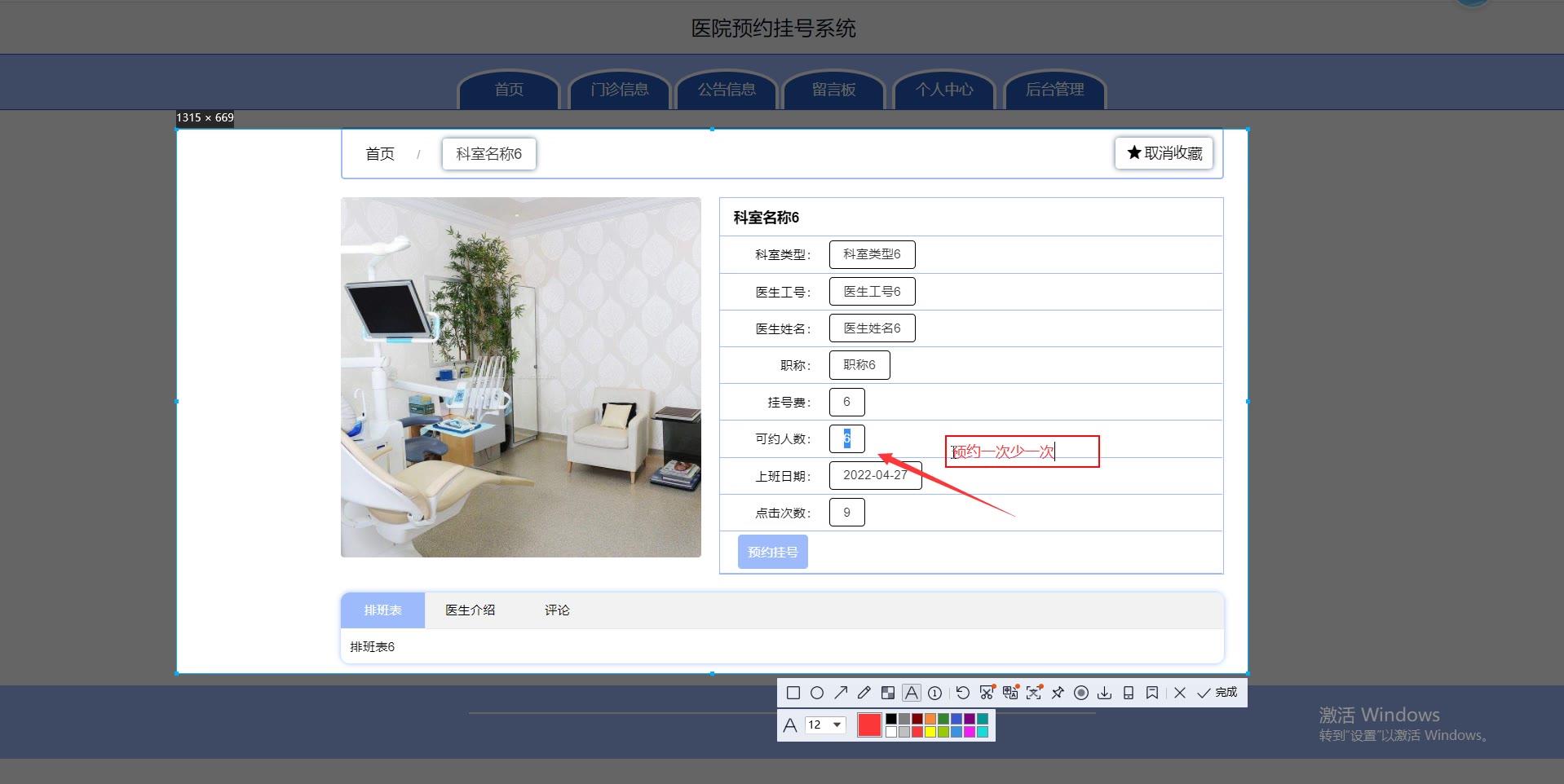Pick the dark red color swatch
This screenshot has width=1564, height=784.
tap(917, 719)
